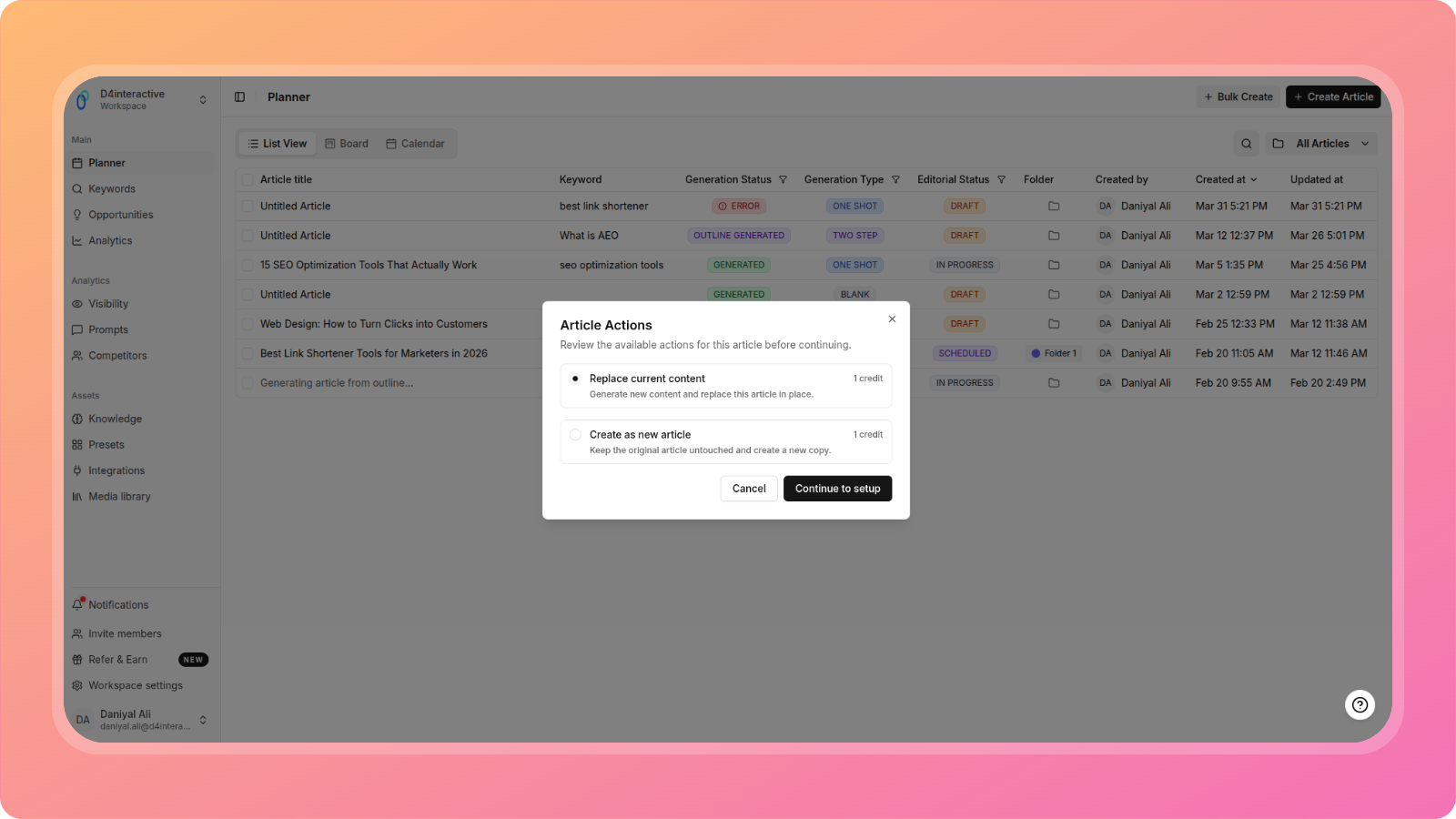
Task: Select Replace current content radio option
Action: (575, 379)
